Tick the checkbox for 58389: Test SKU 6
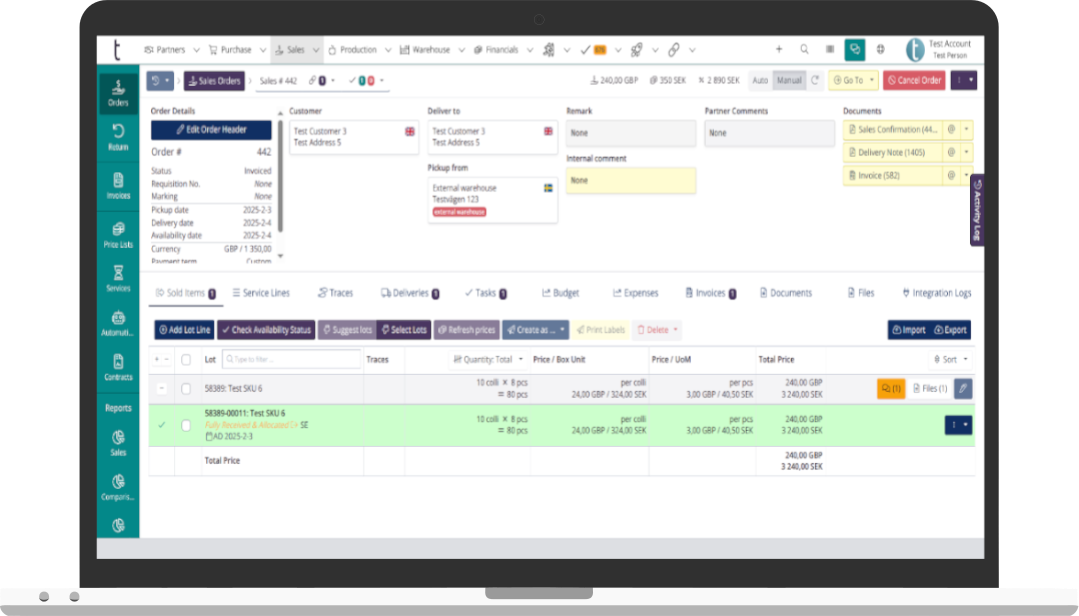 pyautogui.click(x=186, y=388)
